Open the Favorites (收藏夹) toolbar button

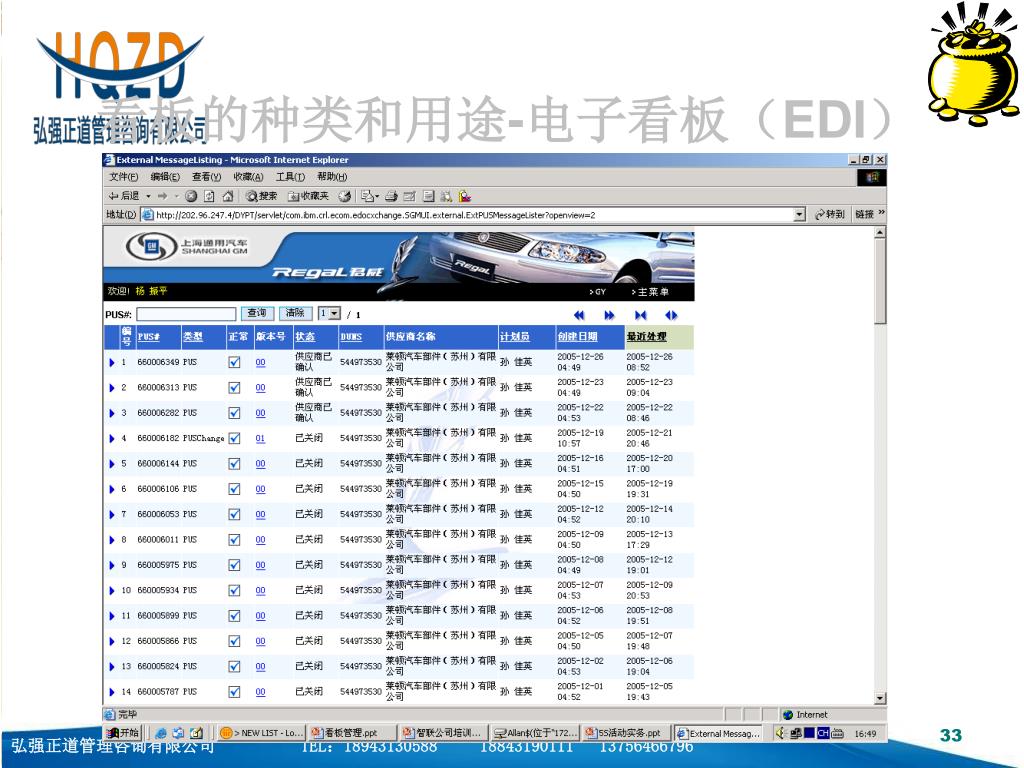coord(308,196)
